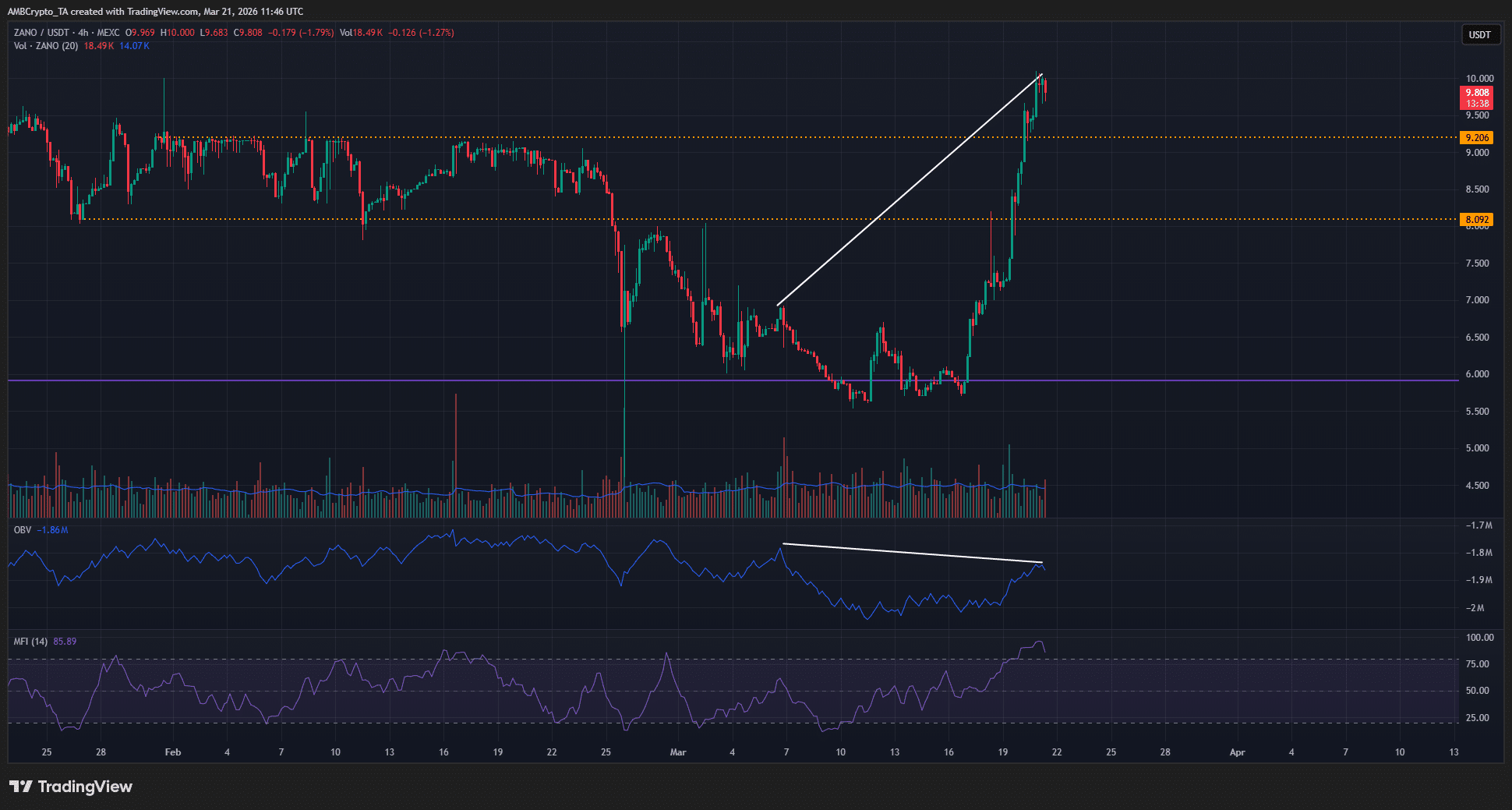The width and height of the screenshot is (1512, 810).
Task: Click the orange 8.092 price level label
Action: tap(1477, 220)
